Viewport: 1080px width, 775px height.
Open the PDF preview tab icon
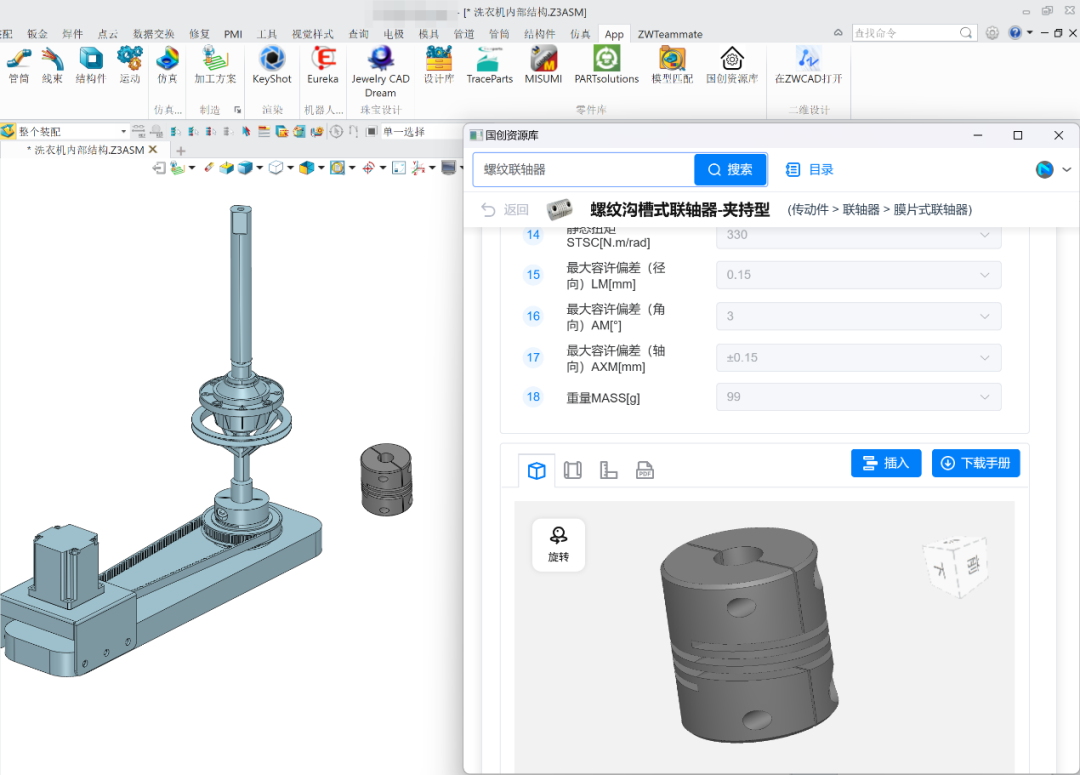[x=645, y=471]
